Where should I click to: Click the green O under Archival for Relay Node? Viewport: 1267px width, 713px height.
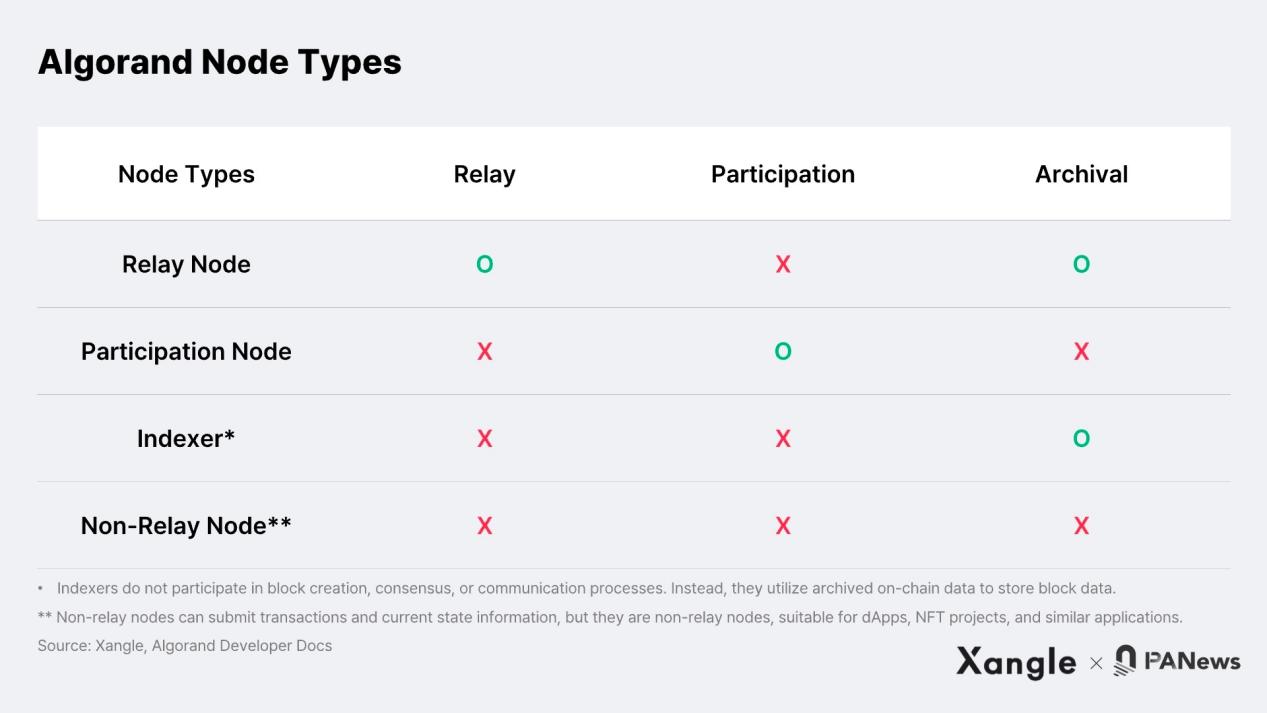point(1081,264)
